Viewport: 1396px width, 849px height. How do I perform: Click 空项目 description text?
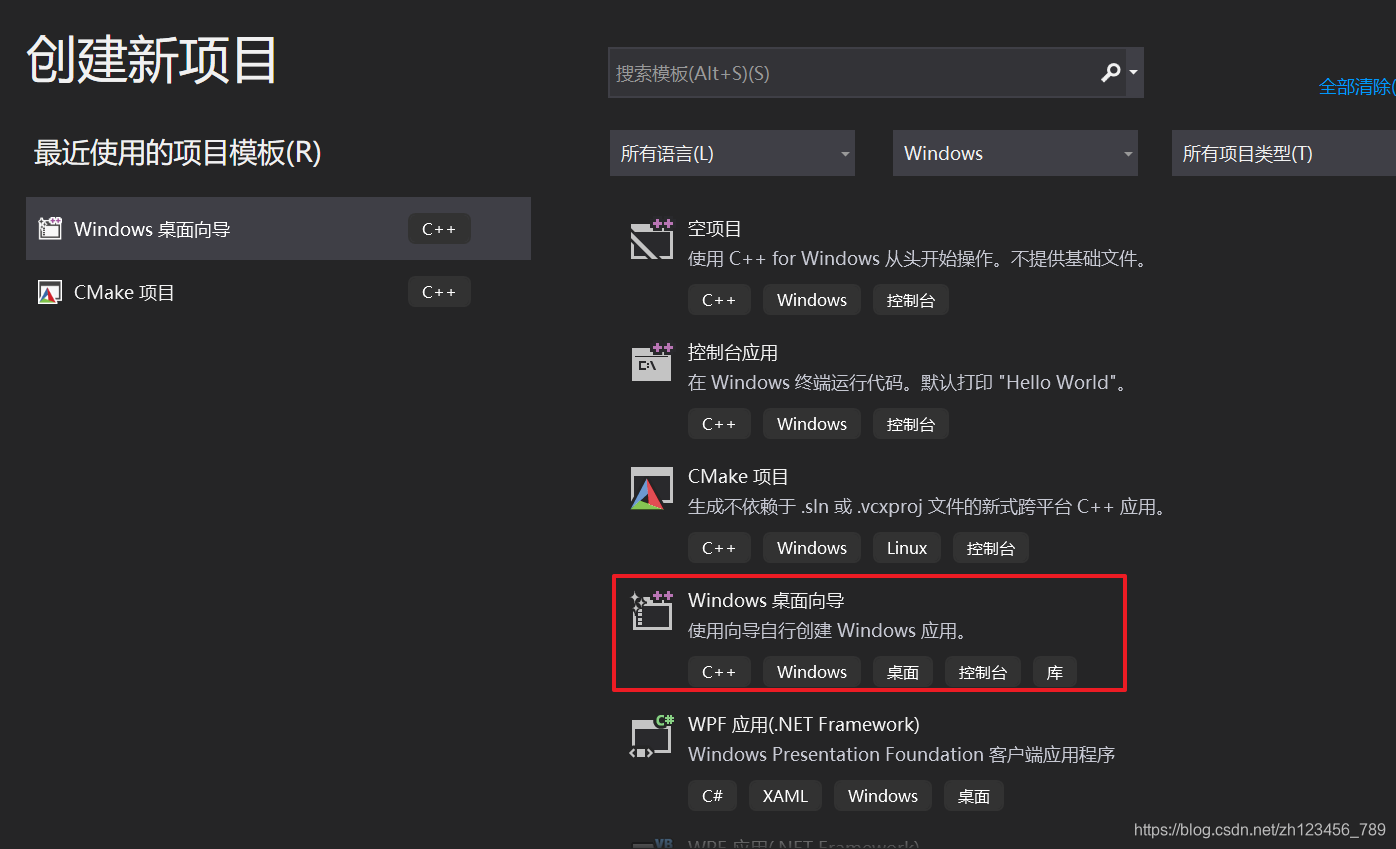(x=918, y=259)
